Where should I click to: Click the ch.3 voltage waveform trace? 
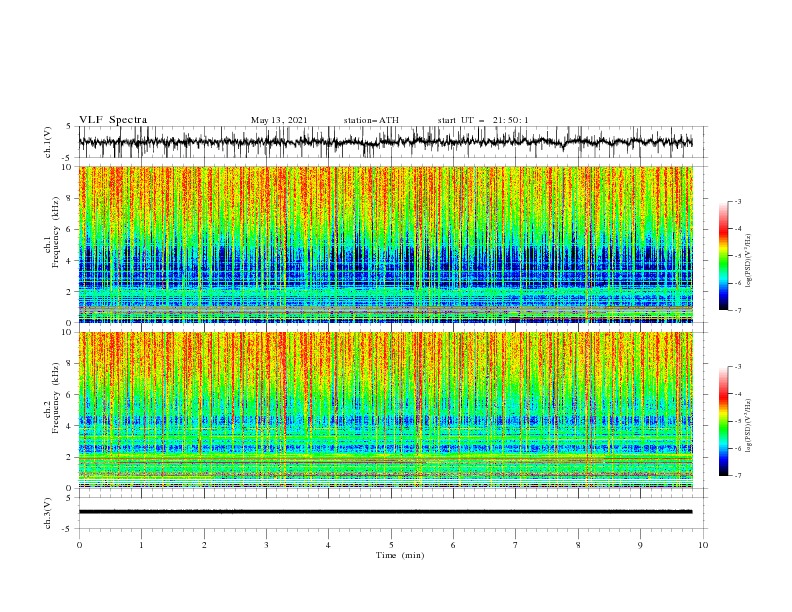[385, 512]
